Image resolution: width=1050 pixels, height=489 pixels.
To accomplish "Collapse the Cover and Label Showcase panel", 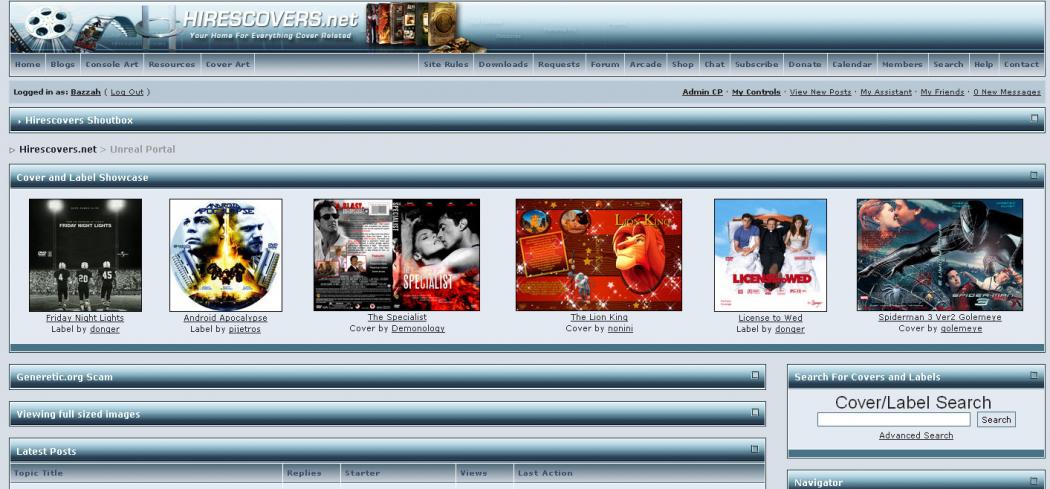I will click(1035, 176).
